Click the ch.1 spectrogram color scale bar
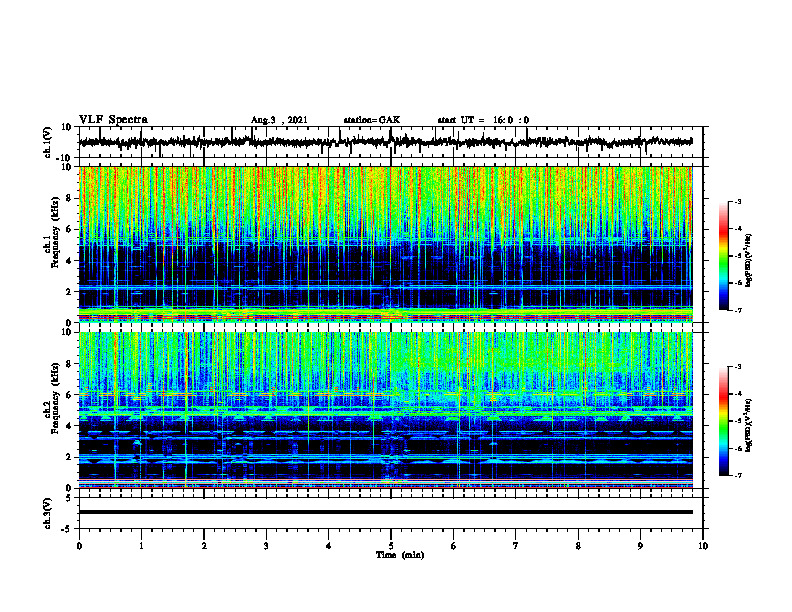Viewport: 792px width, 612px height. [723, 256]
